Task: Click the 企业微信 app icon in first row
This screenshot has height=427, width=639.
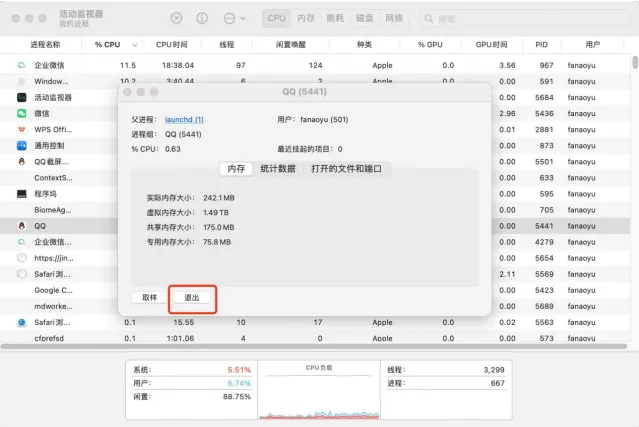Action: click(x=22, y=65)
